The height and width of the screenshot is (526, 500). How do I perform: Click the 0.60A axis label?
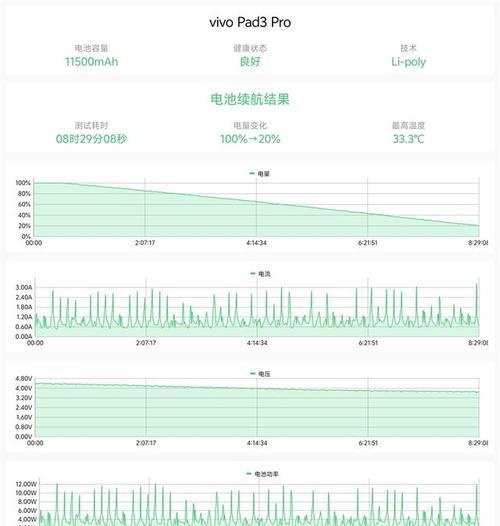pos(24,327)
